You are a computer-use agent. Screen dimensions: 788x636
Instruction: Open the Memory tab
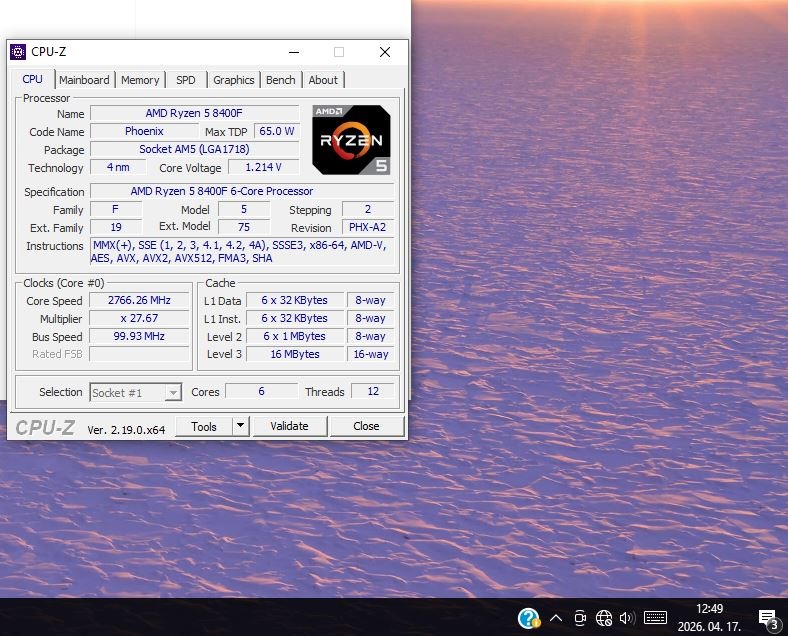tap(140, 80)
